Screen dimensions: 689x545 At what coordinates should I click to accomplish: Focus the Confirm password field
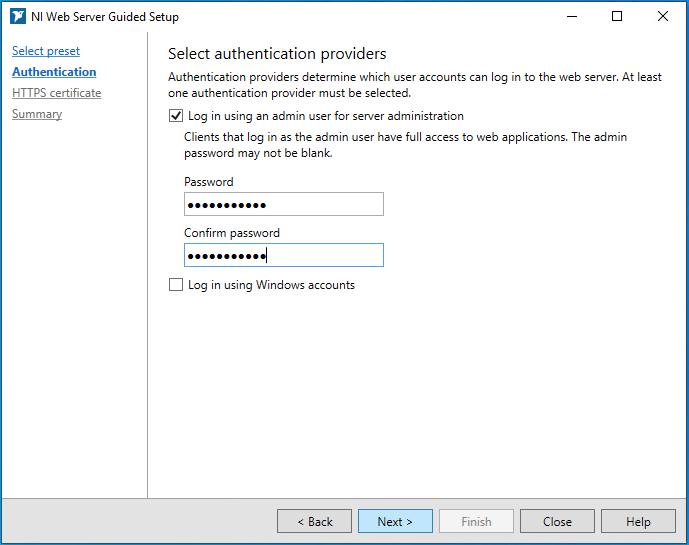tap(283, 255)
